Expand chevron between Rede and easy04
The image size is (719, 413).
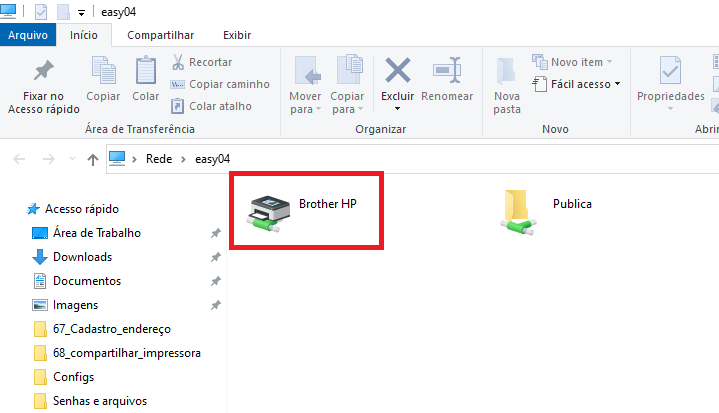[x=183, y=159]
